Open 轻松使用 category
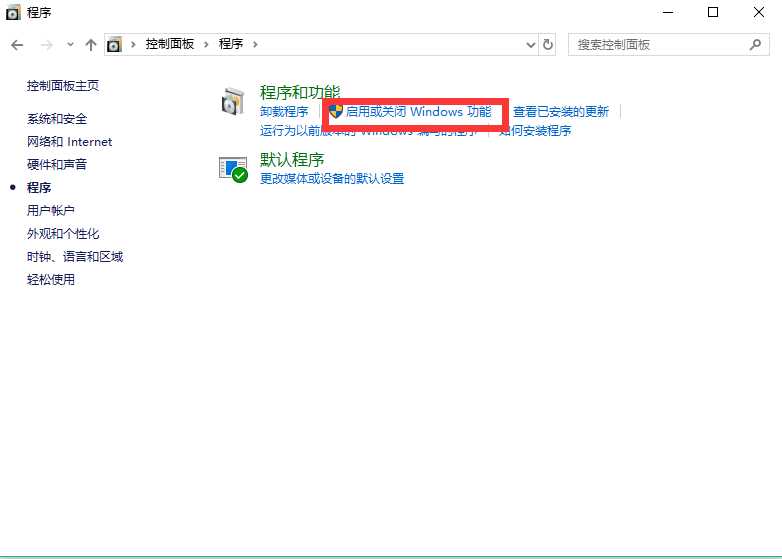Image resolution: width=782 pixels, height=559 pixels. coord(51,279)
